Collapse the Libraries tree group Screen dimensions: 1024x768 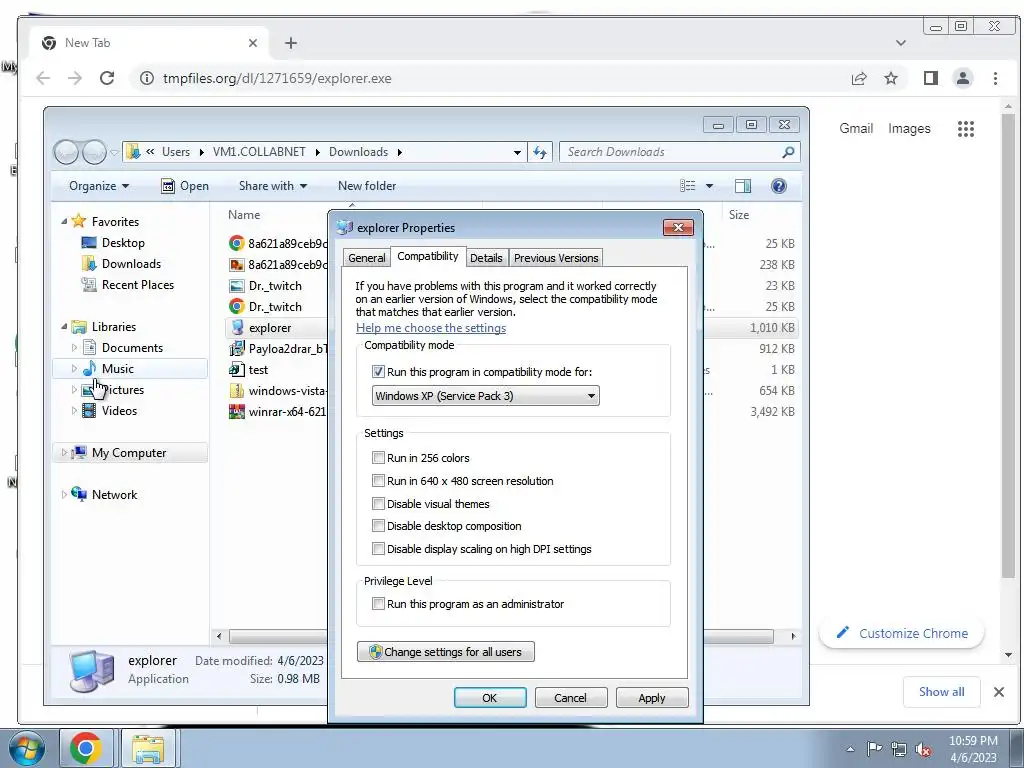coord(64,327)
